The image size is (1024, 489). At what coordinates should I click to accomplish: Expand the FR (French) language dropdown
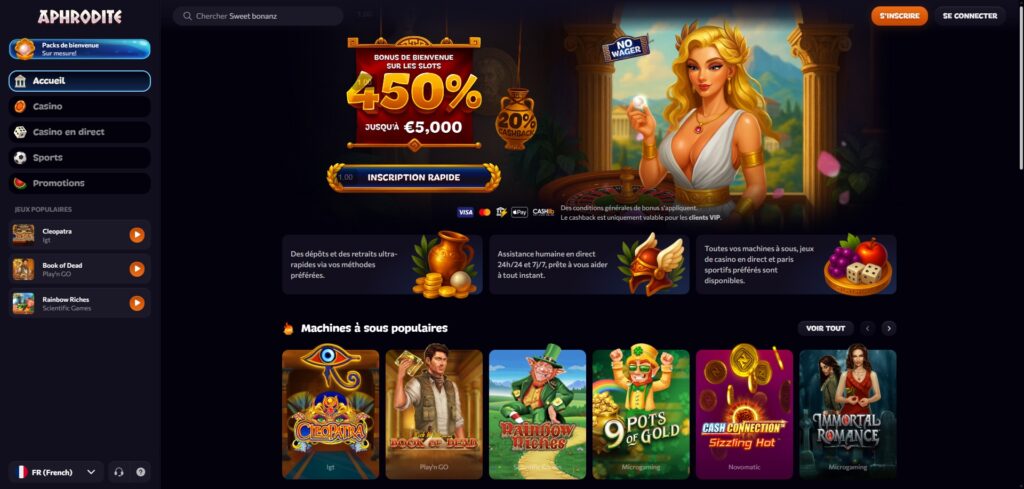coord(56,472)
